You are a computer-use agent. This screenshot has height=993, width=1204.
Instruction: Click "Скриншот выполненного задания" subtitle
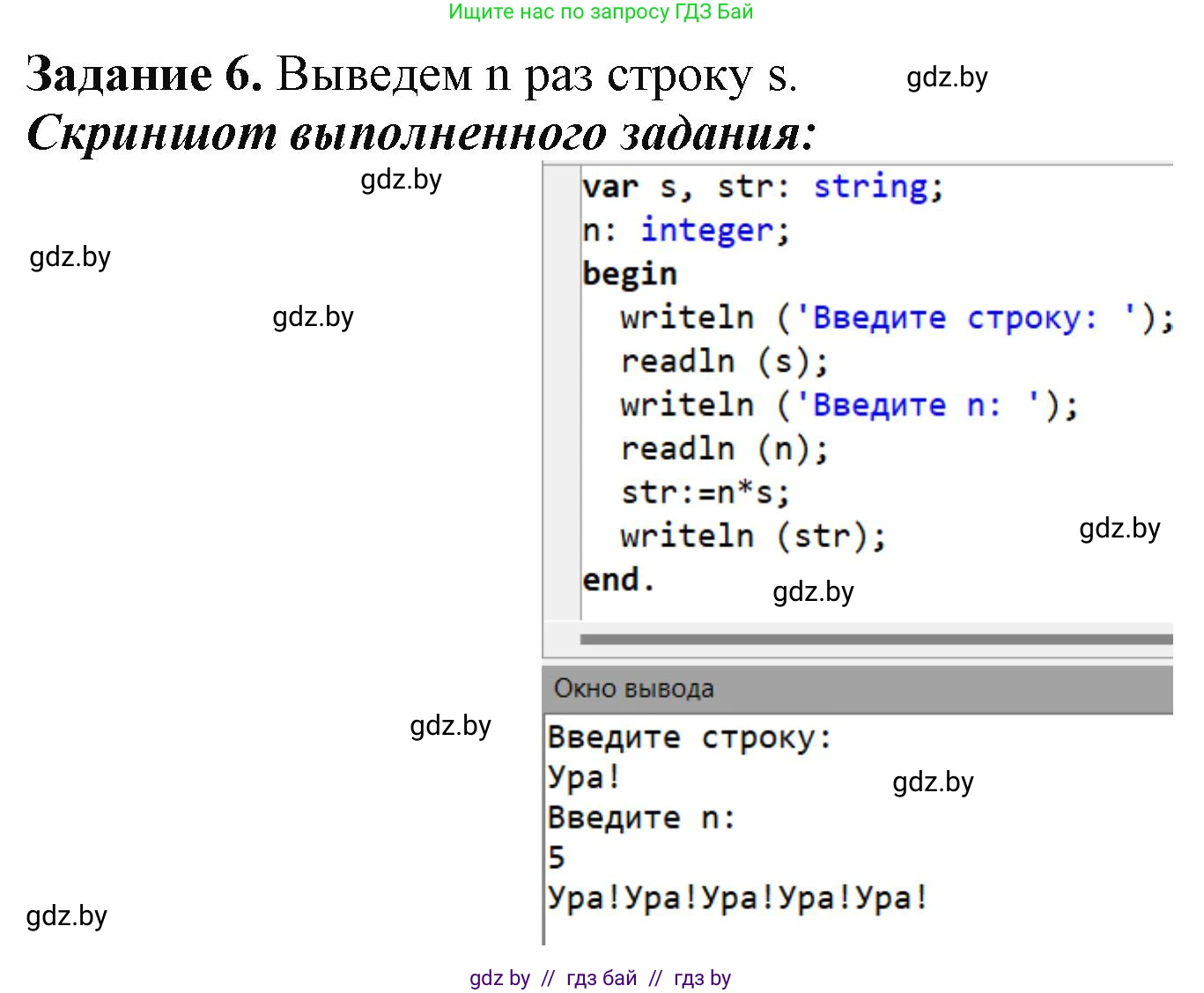click(x=423, y=132)
